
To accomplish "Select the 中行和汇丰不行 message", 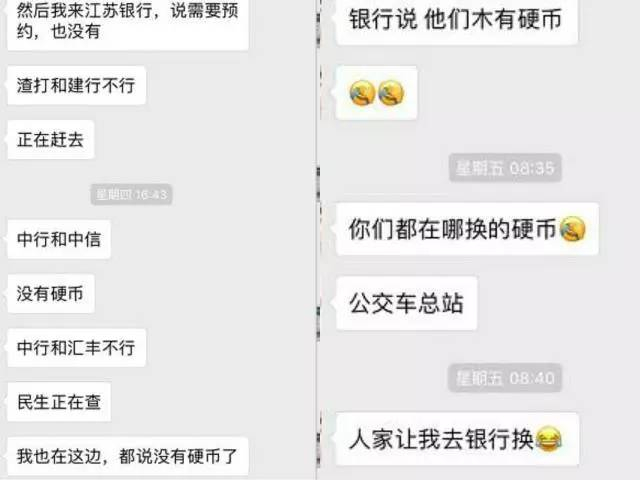I will tap(76, 347).
